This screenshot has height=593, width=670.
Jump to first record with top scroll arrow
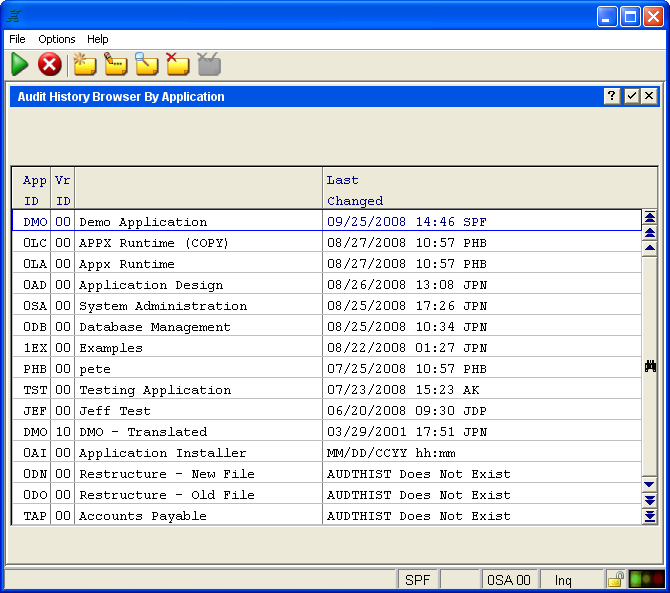[649, 217]
